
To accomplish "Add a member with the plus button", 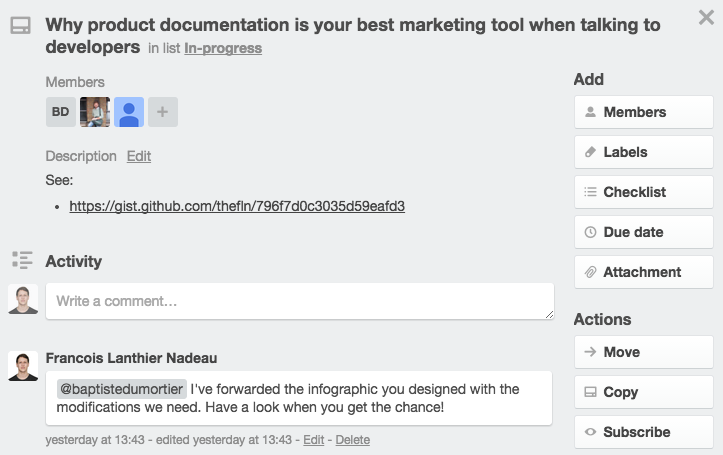I will 163,112.
